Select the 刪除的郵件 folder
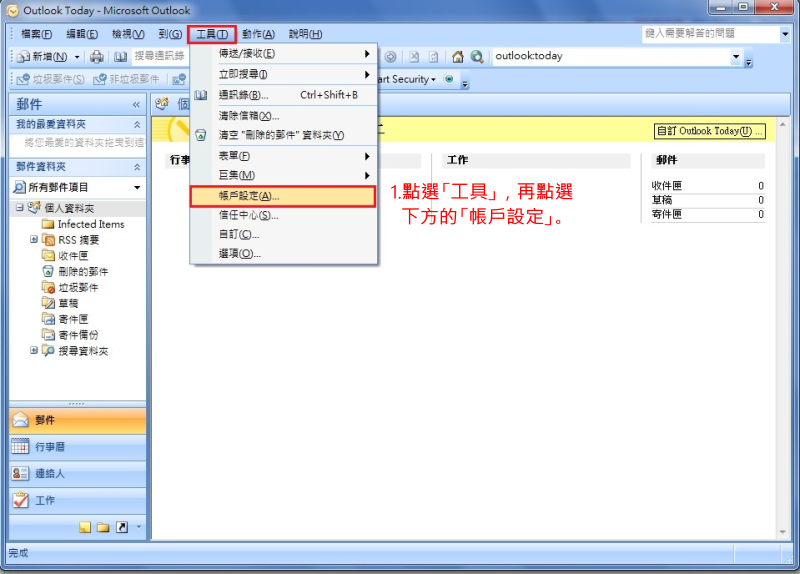 76,271
